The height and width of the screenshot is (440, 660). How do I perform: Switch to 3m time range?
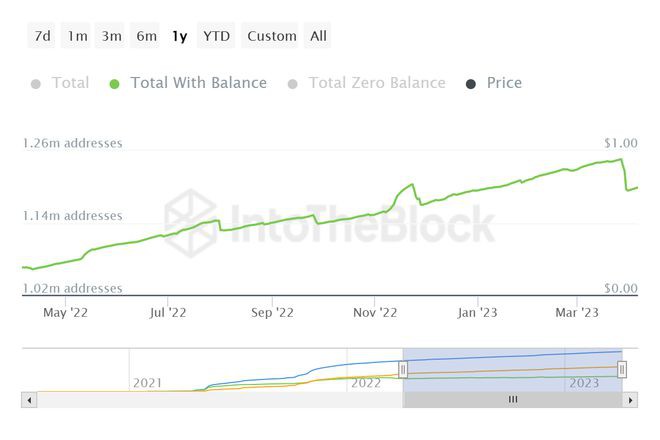click(x=111, y=36)
